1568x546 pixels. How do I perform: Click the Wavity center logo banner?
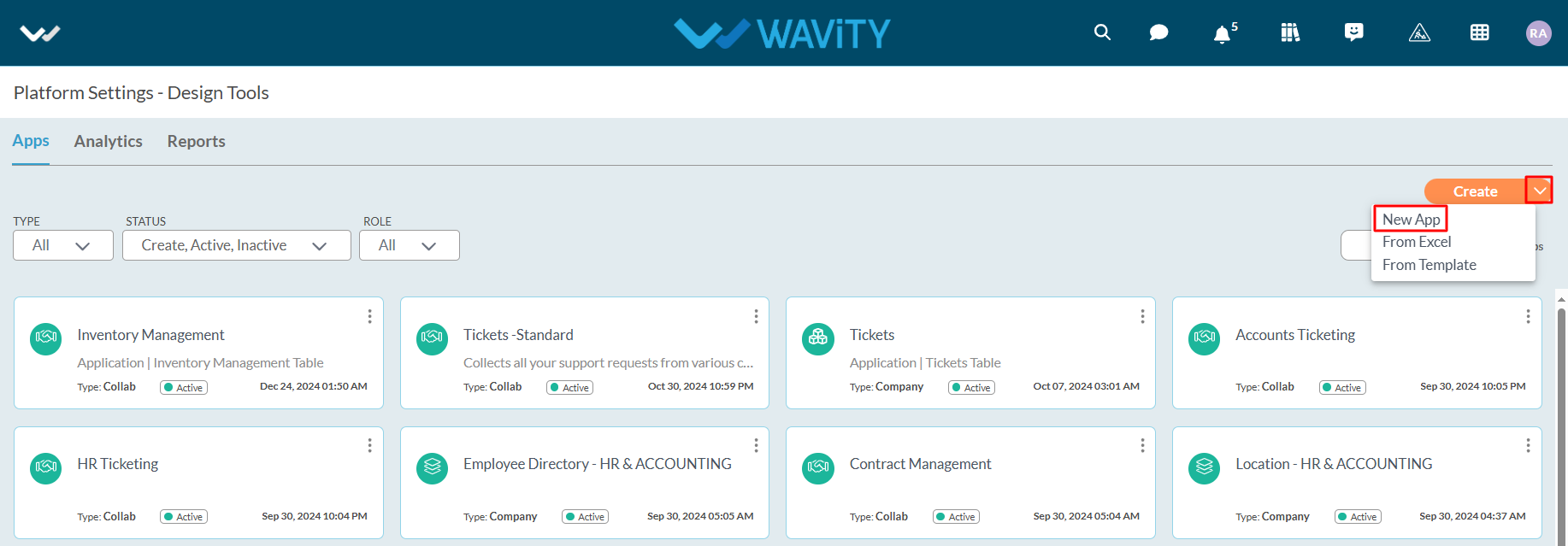point(782,33)
